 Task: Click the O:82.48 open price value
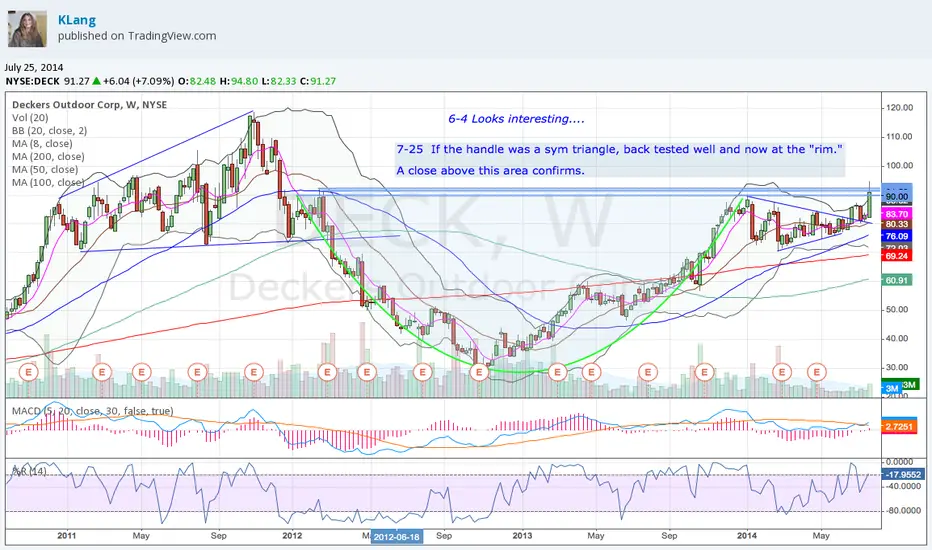pos(197,81)
